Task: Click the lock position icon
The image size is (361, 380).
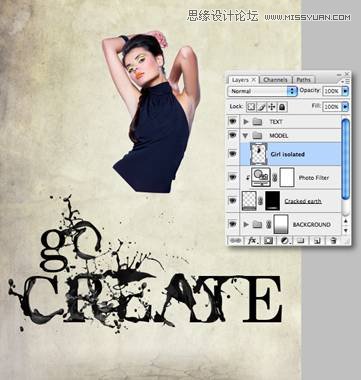Action: click(x=272, y=107)
